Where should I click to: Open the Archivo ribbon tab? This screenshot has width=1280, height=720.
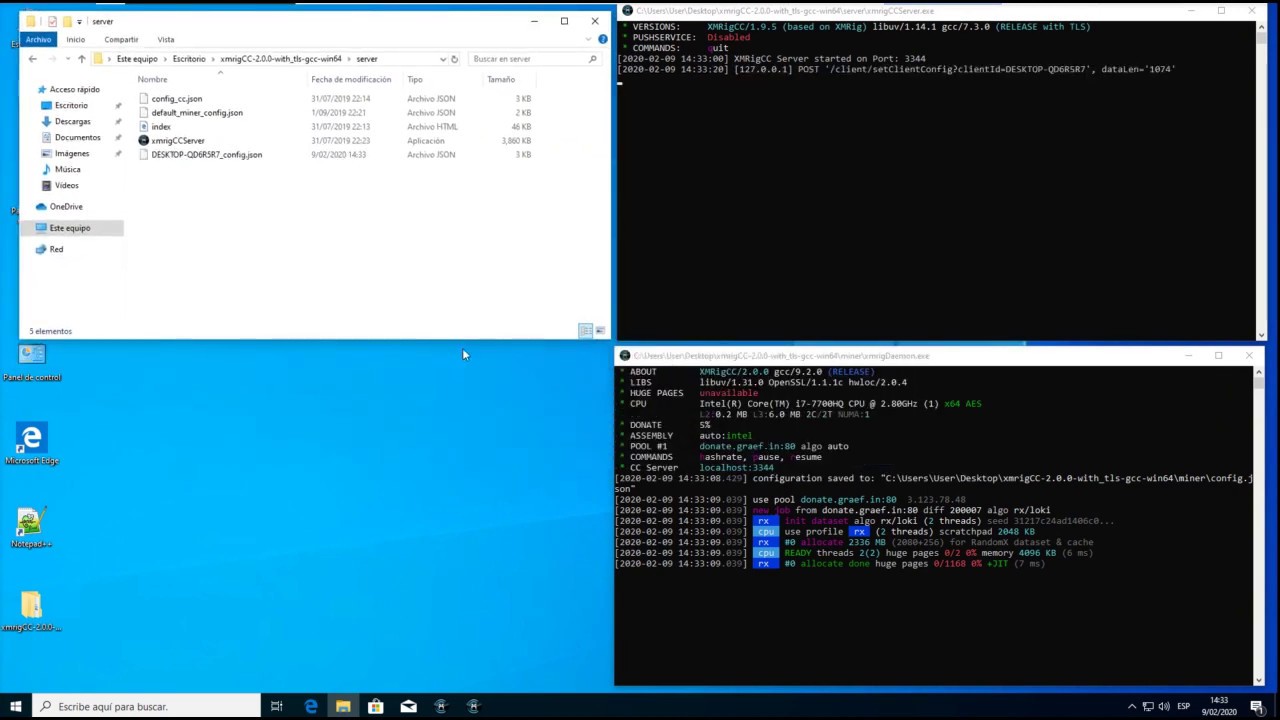coord(38,39)
